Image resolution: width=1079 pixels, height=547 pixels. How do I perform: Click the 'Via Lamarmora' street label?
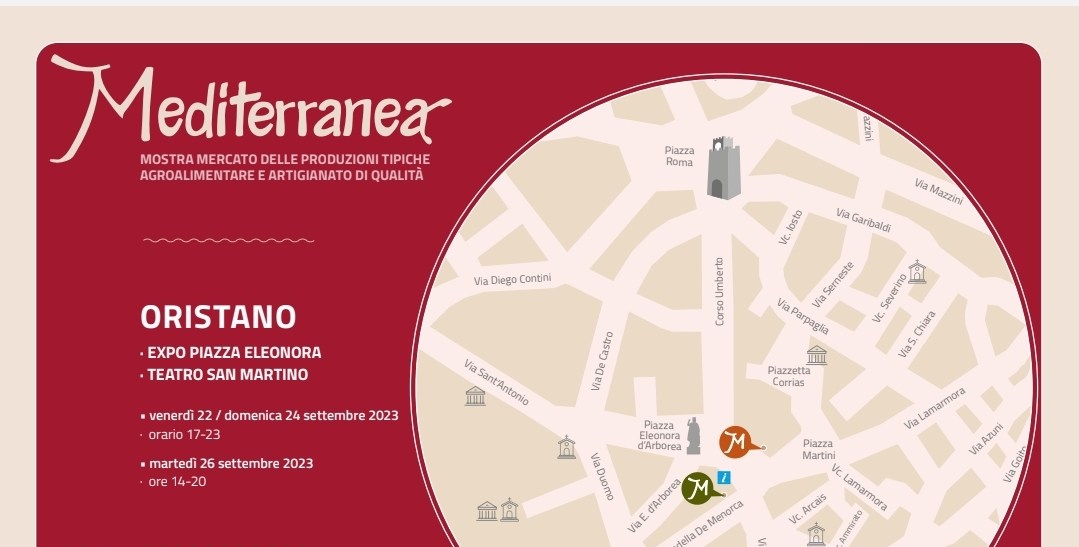(934, 408)
